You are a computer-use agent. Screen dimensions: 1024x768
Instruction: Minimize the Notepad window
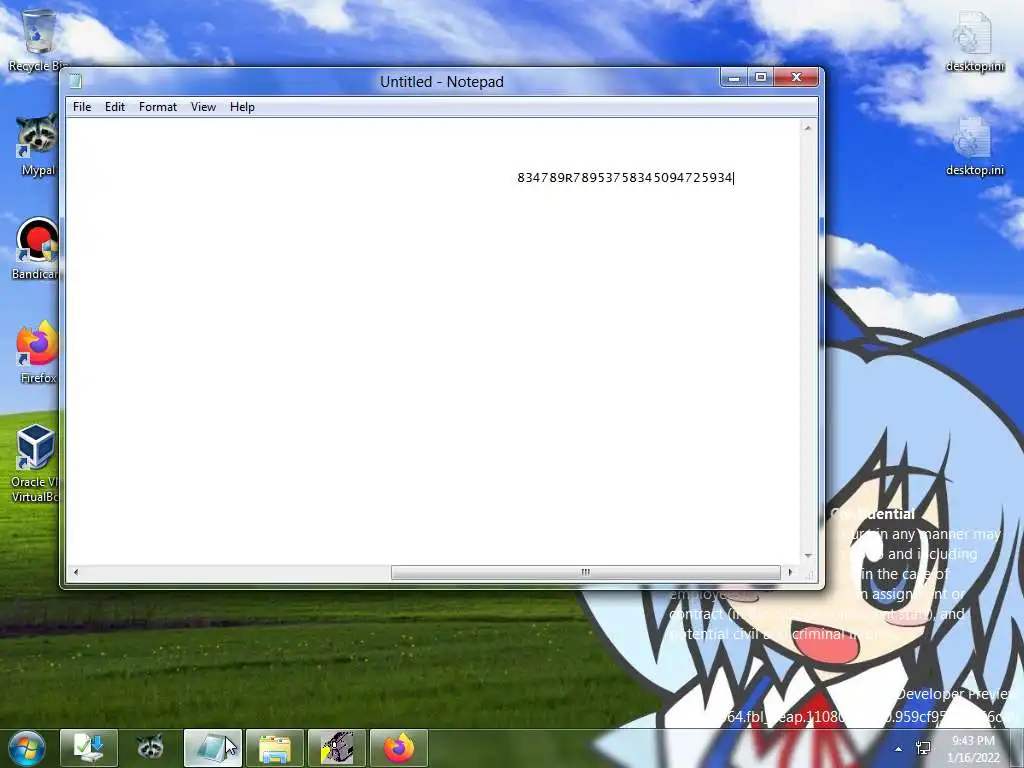734,78
